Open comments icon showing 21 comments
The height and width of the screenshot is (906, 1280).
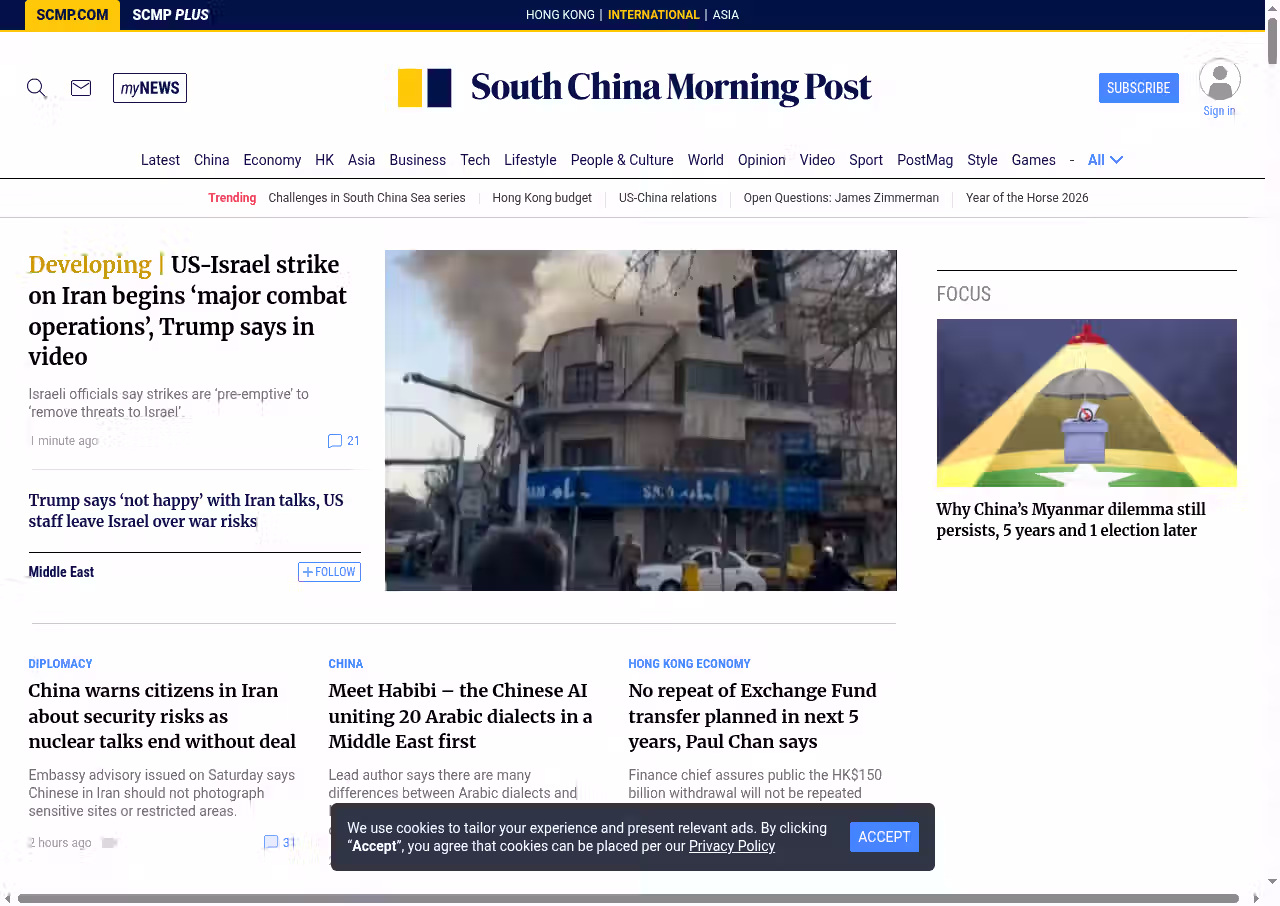335,441
